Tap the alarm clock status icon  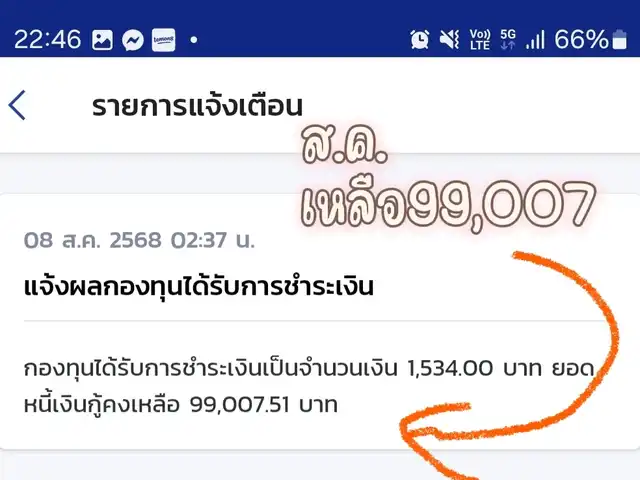[420, 40]
